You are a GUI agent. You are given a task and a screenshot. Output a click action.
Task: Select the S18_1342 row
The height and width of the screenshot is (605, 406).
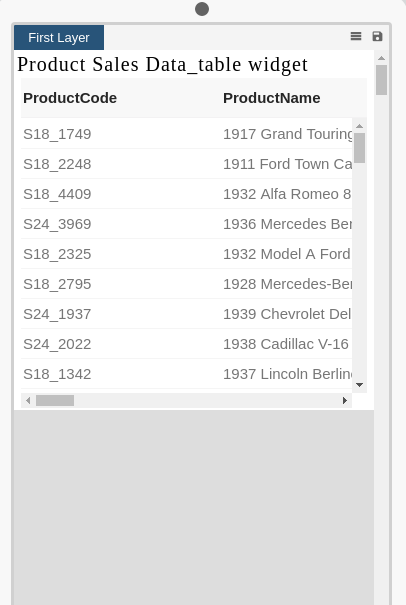click(x=186, y=374)
